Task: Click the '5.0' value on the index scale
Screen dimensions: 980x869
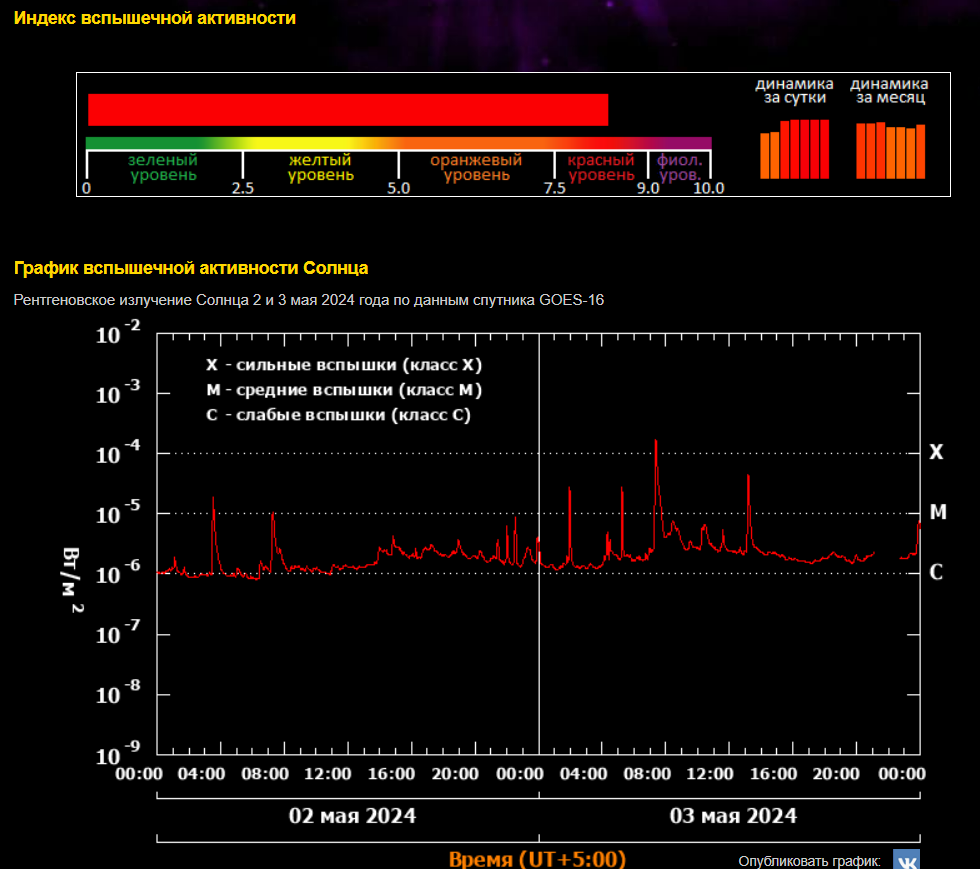Action: coord(398,188)
